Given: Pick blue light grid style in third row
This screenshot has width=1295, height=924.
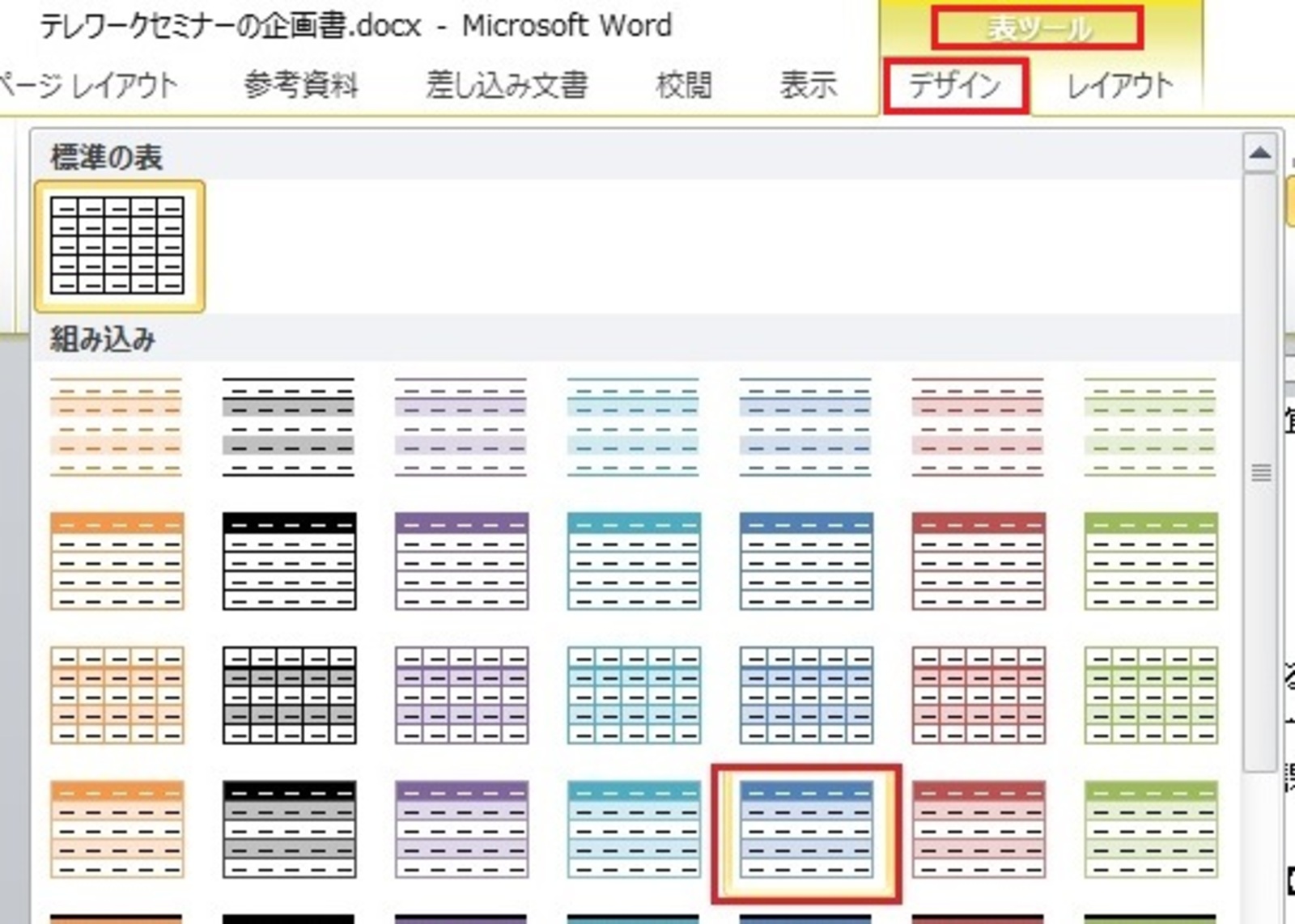Looking at the screenshot, I should click(x=806, y=695).
